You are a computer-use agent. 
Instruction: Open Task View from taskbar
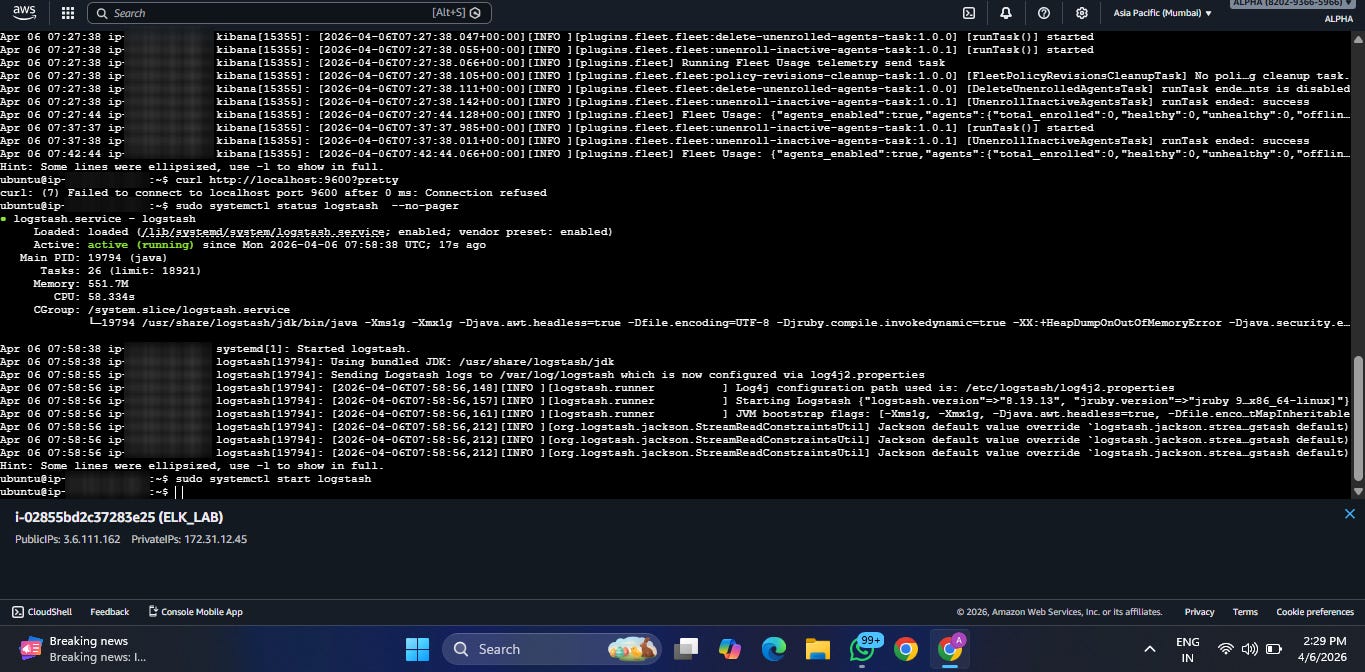(686, 649)
